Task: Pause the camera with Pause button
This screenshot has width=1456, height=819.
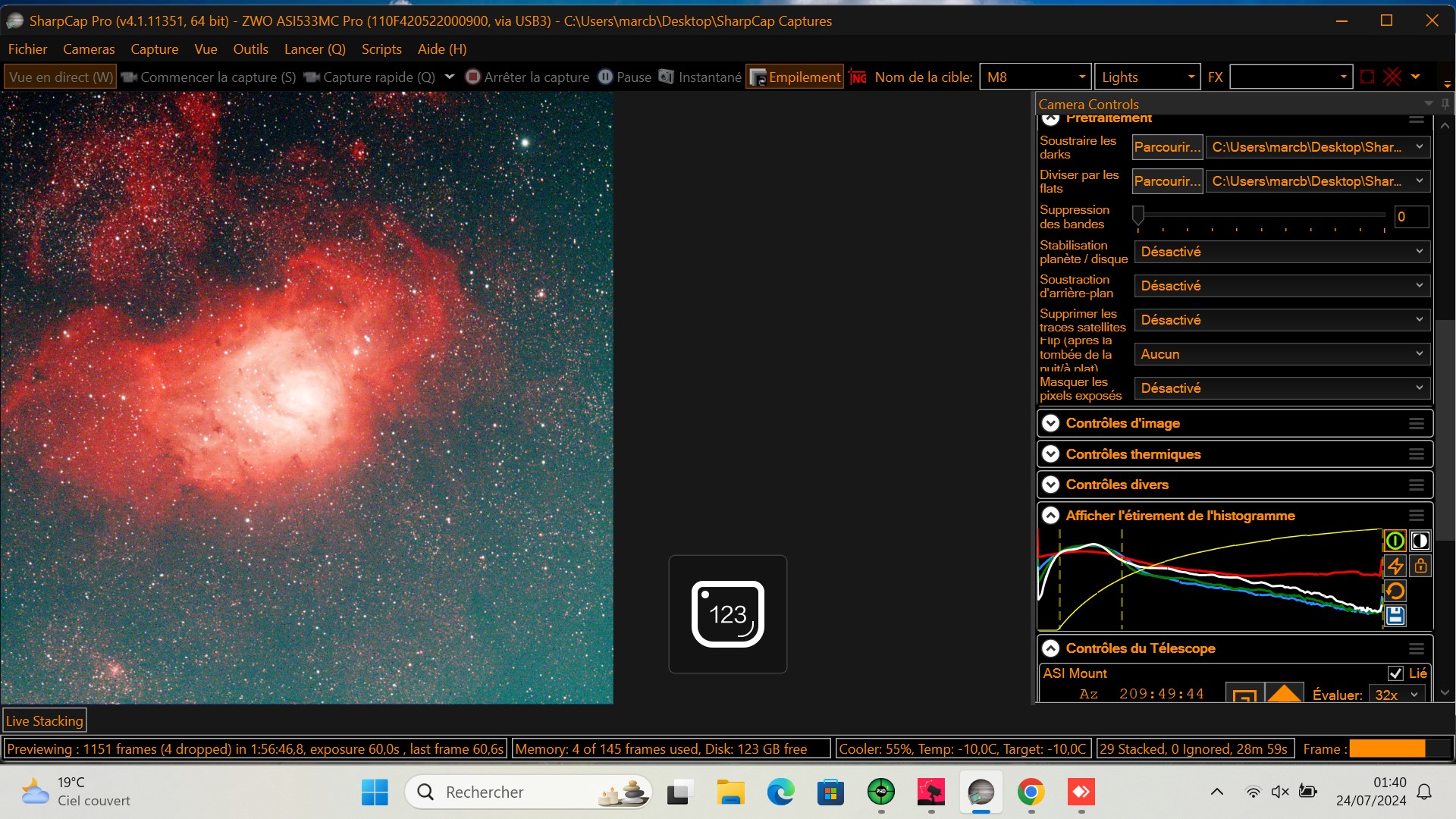Action: 625,77
